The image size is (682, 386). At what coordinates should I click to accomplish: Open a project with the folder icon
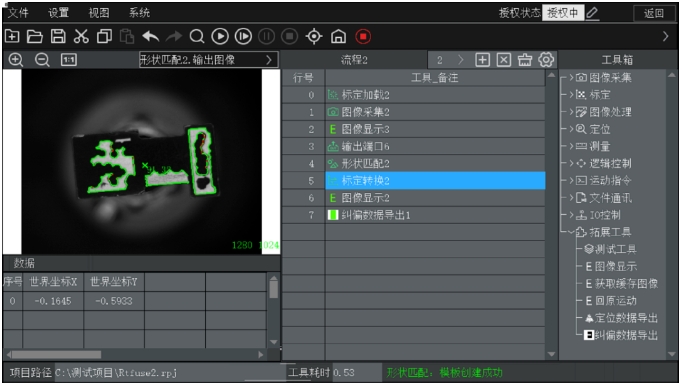35,36
